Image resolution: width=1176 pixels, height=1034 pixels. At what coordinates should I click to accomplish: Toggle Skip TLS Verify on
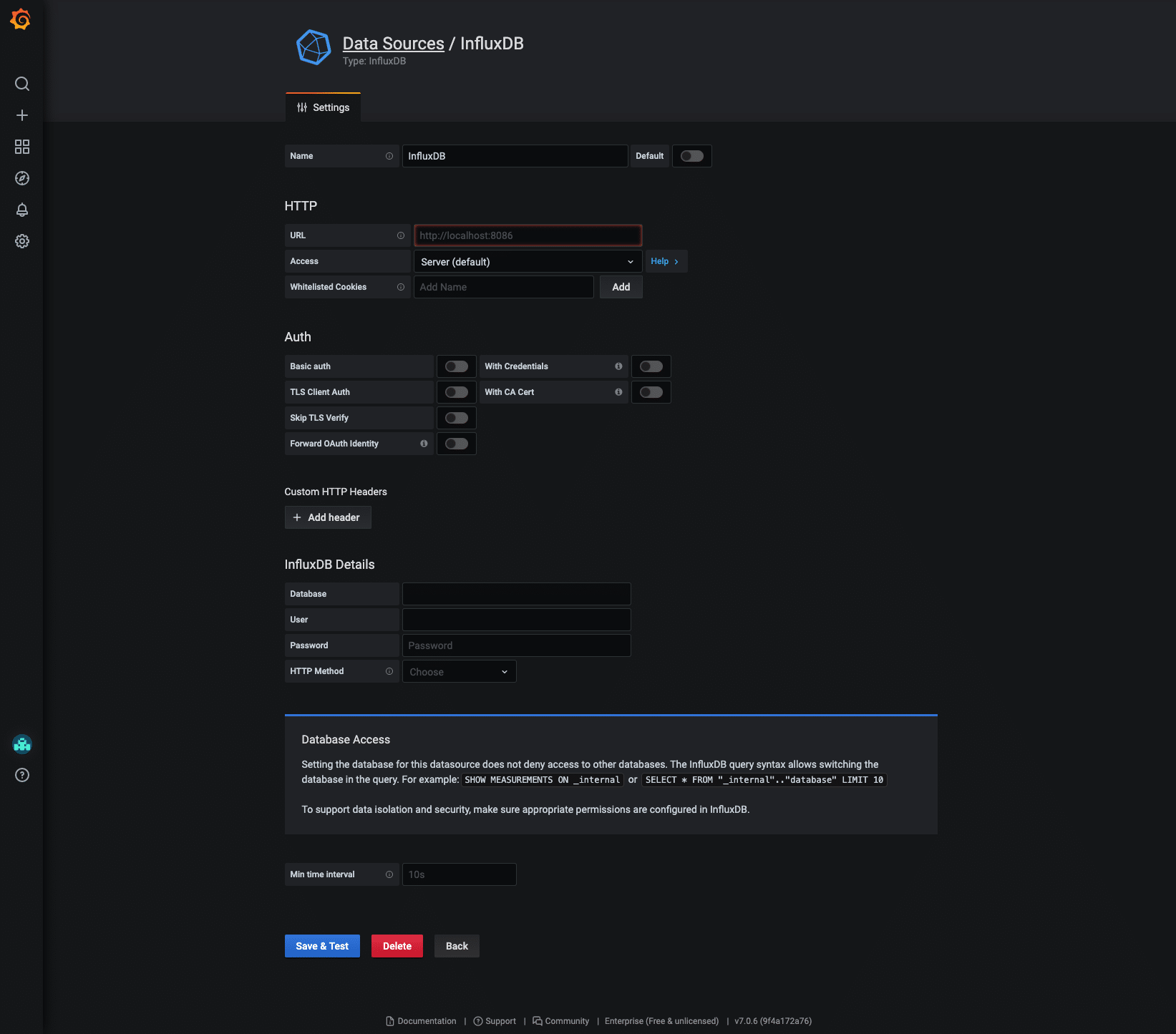click(x=456, y=417)
